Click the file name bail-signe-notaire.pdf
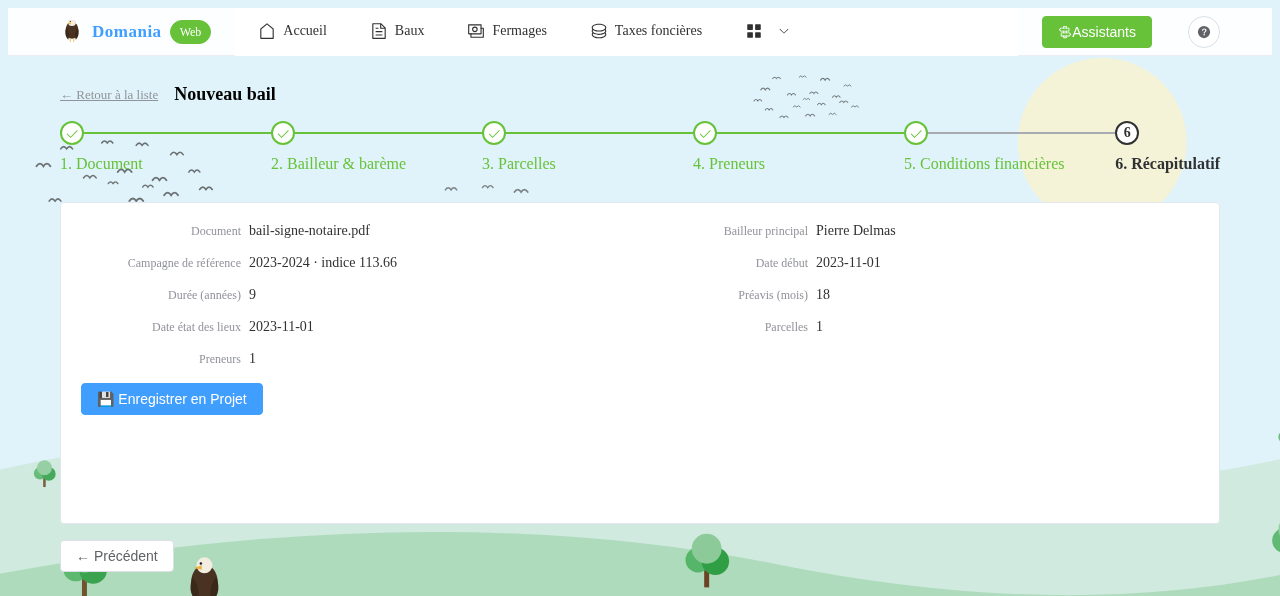This screenshot has width=1280, height=596. 309,231
